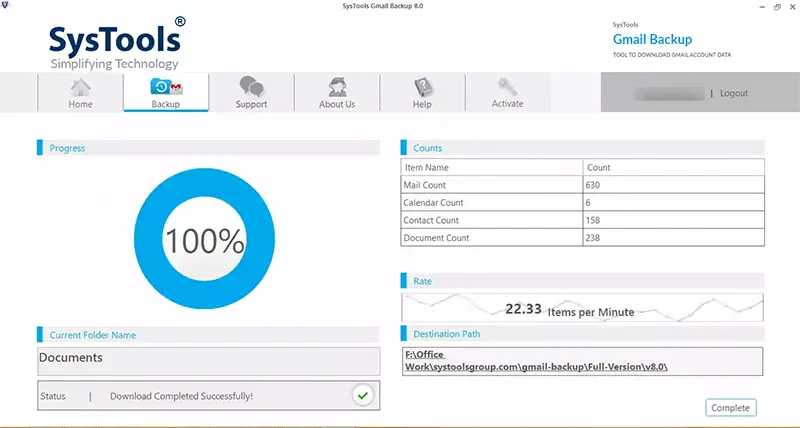This screenshot has height=428, width=800.
Task: Click the Gmail Backup product title
Action: (x=653, y=39)
